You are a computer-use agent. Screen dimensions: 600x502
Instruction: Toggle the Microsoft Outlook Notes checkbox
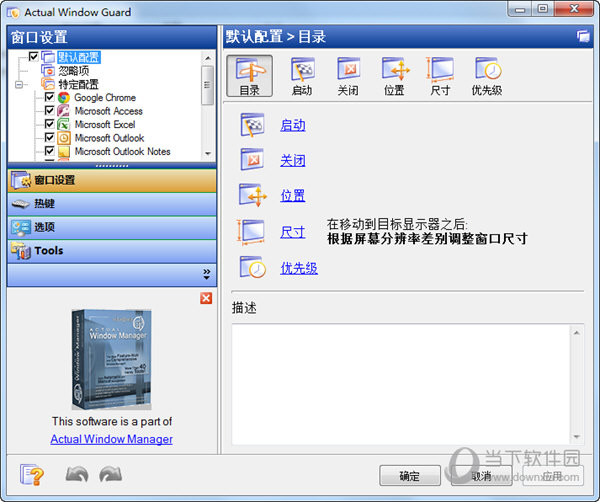49,150
